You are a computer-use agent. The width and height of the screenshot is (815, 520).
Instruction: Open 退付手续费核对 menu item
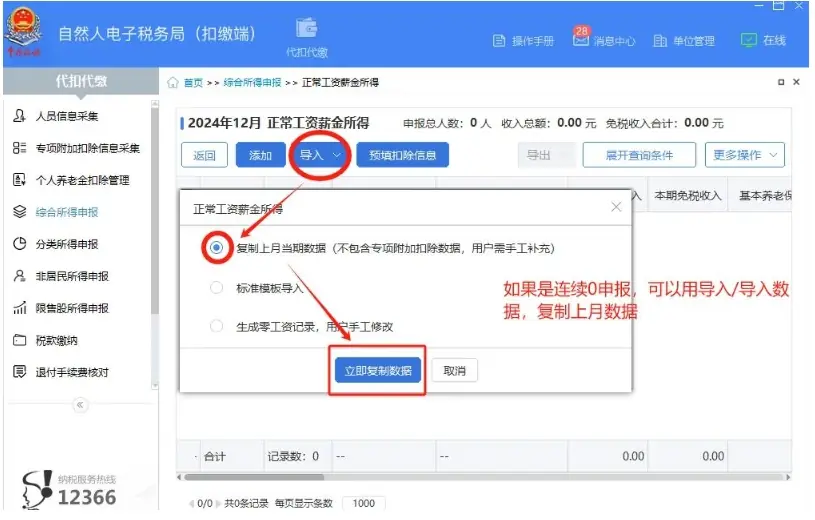[x=72, y=372]
